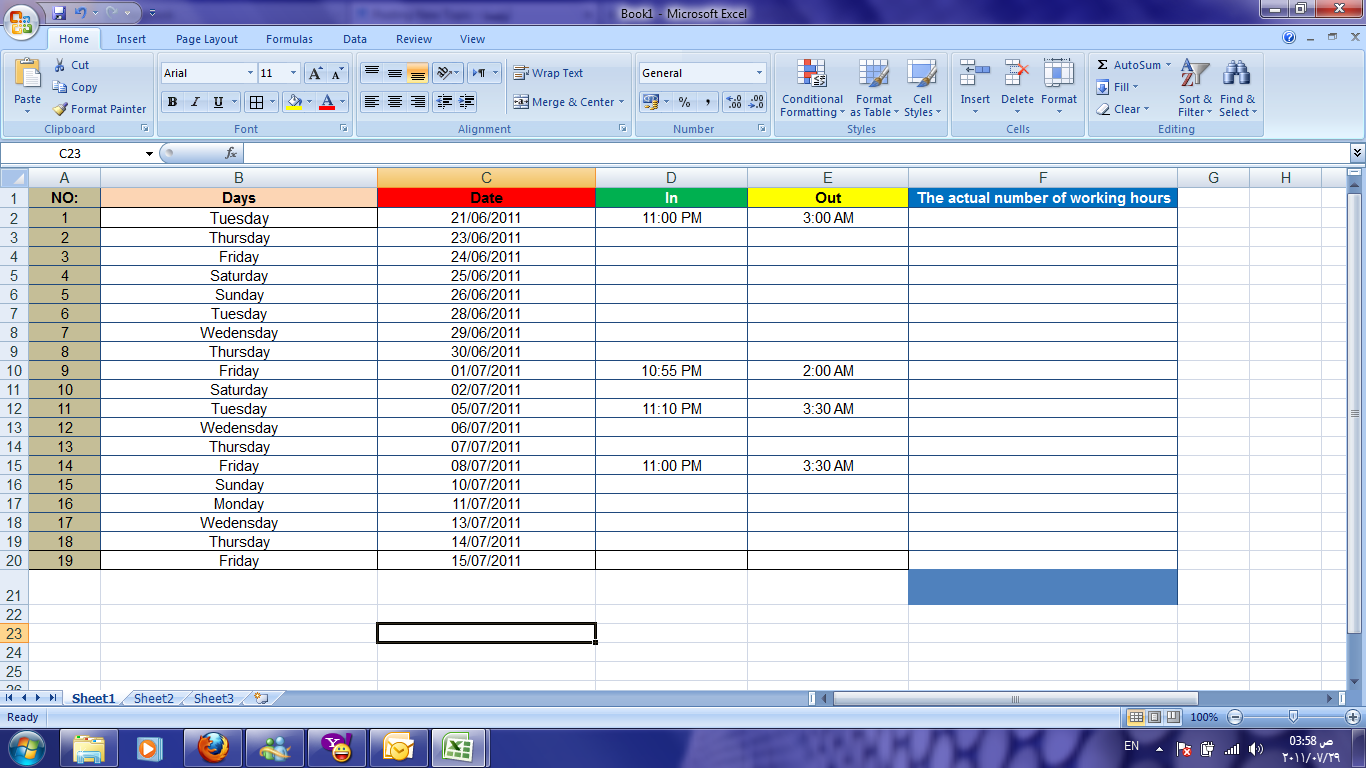Click the Copy button
1366x768 pixels.
[75, 87]
